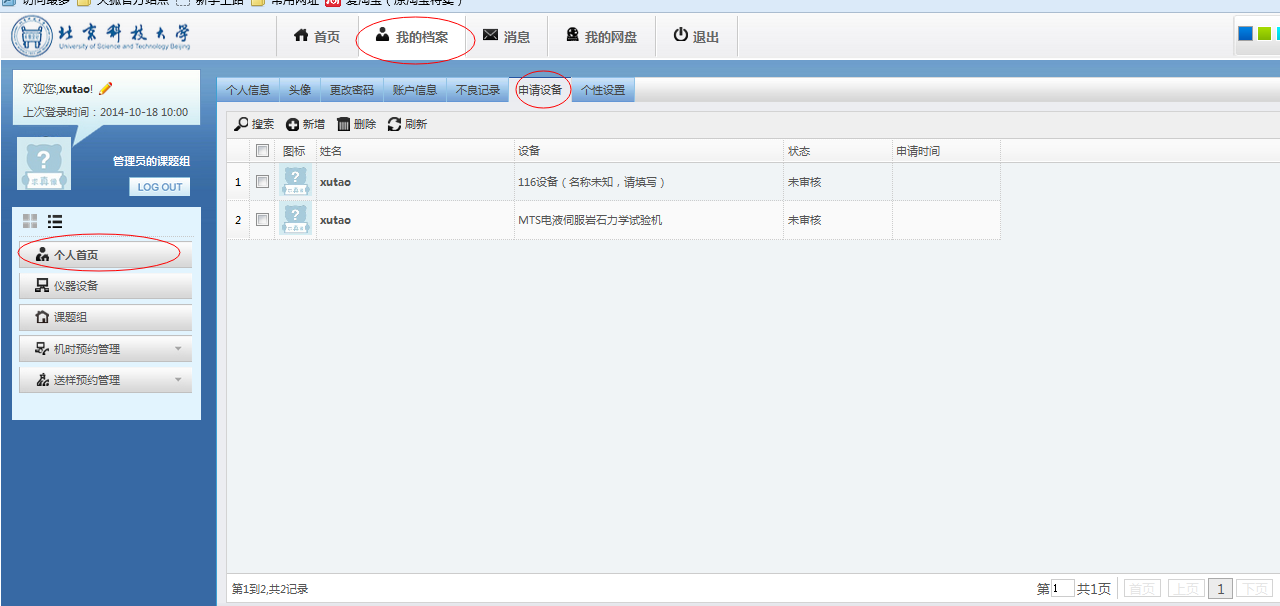Expand the 送样预约管理 sidebar menu
This screenshot has width=1280, height=606.
(x=105, y=380)
